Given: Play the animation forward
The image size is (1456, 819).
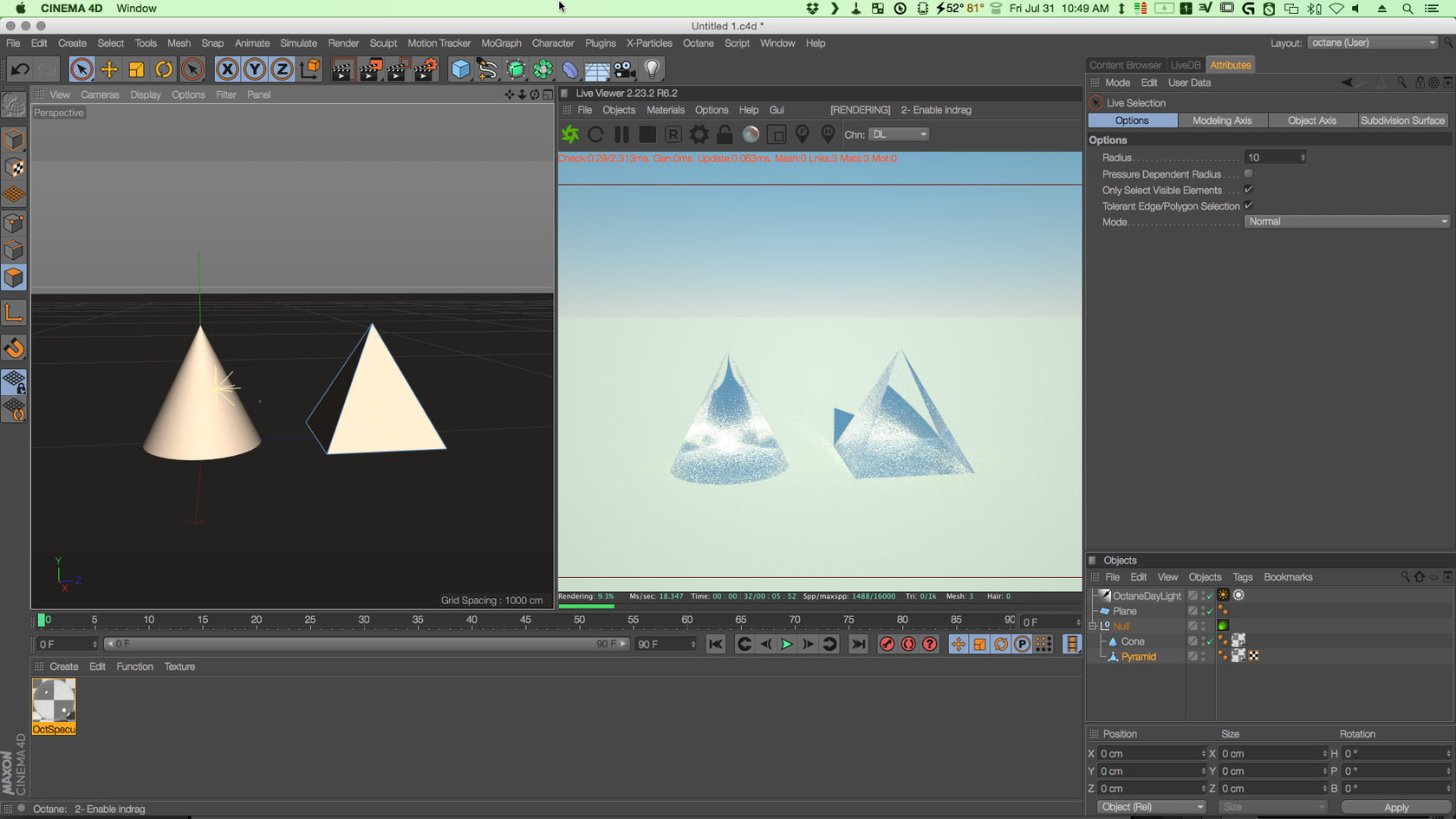Looking at the screenshot, I should 786,644.
